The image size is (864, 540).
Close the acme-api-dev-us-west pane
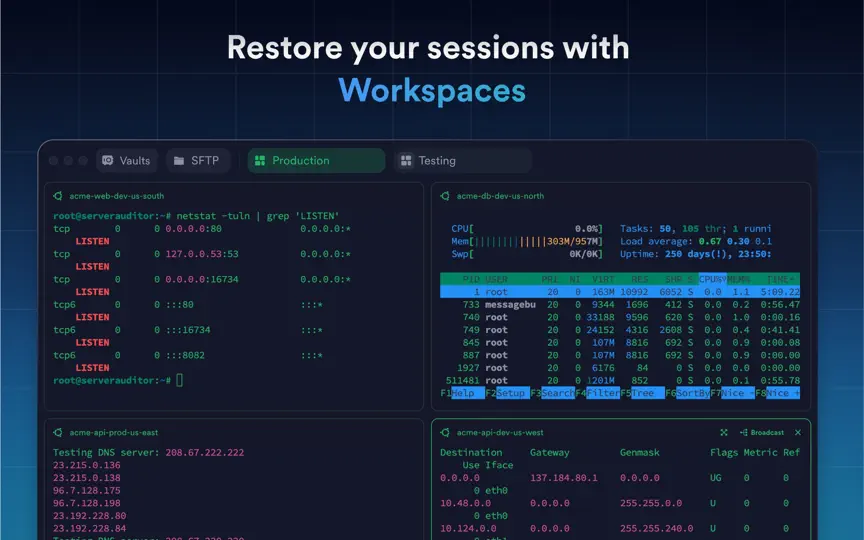click(x=798, y=433)
